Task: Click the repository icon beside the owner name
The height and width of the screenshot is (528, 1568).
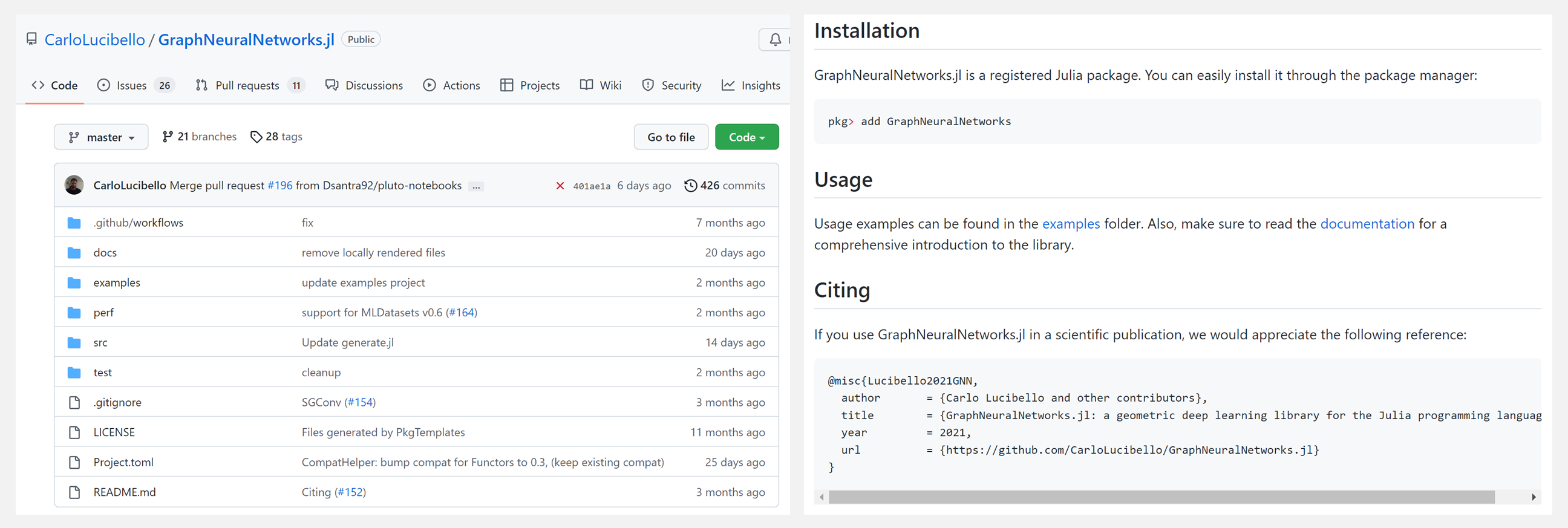Action: click(31, 39)
